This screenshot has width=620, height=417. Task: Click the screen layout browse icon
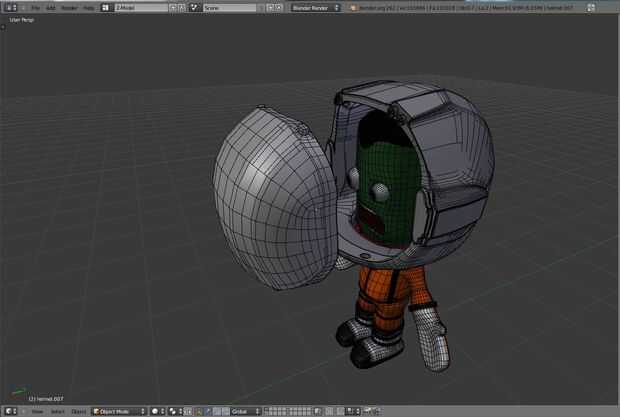106,7
